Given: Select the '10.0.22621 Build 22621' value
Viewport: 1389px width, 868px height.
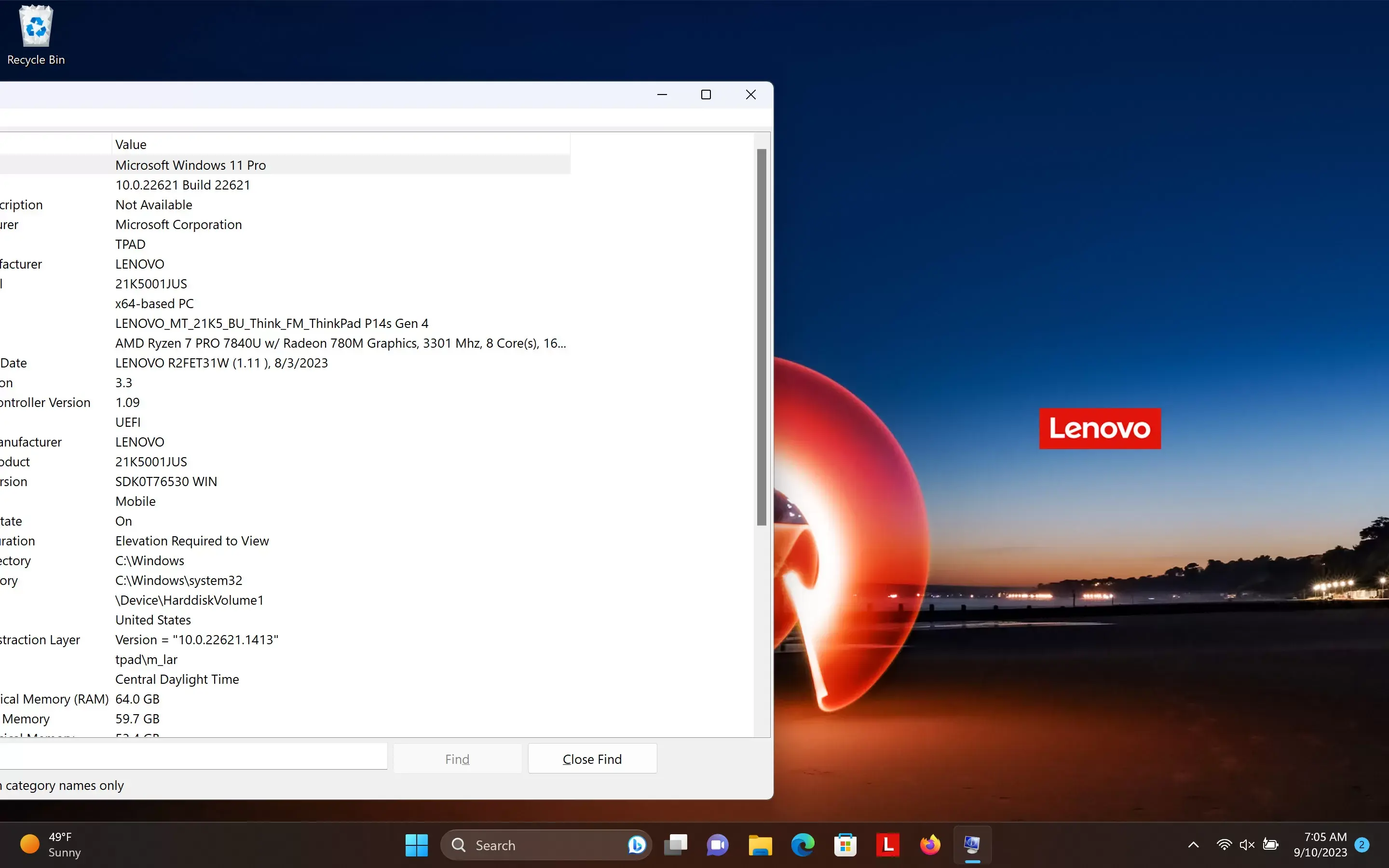Looking at the screenshot, I should 182,185.
